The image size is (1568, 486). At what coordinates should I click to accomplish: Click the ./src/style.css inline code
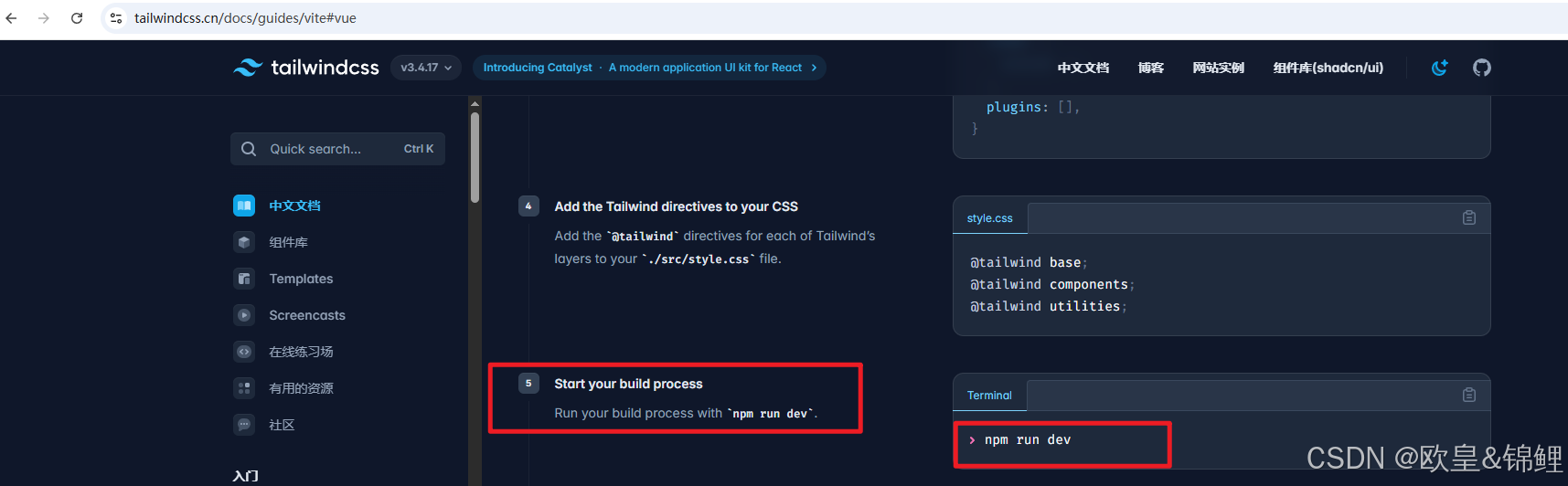coord(699,259)
